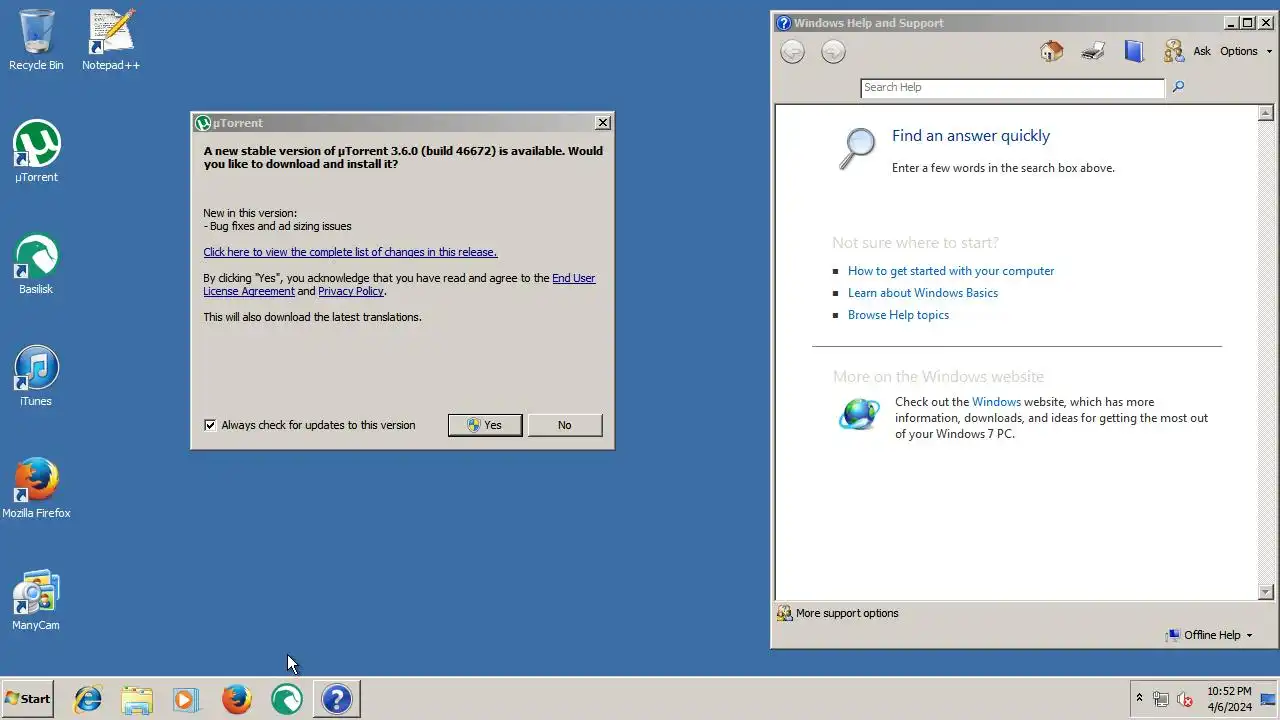Select the Mozilla Firefox desktop shortcut
The image size is (1280, 720).
(36, 488)
